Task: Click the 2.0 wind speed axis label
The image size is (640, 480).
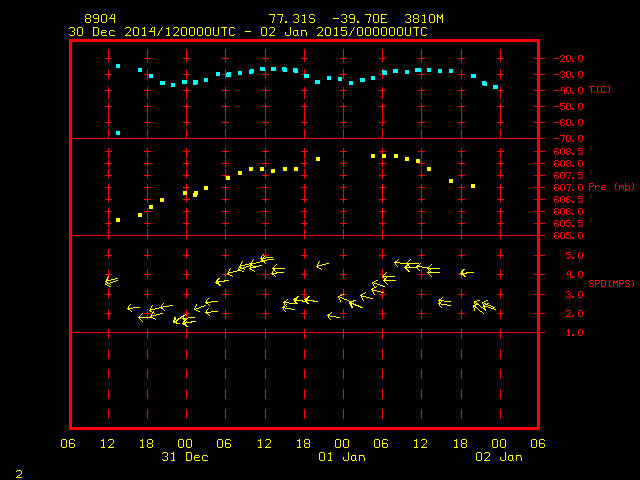Action: coord(575,314)
